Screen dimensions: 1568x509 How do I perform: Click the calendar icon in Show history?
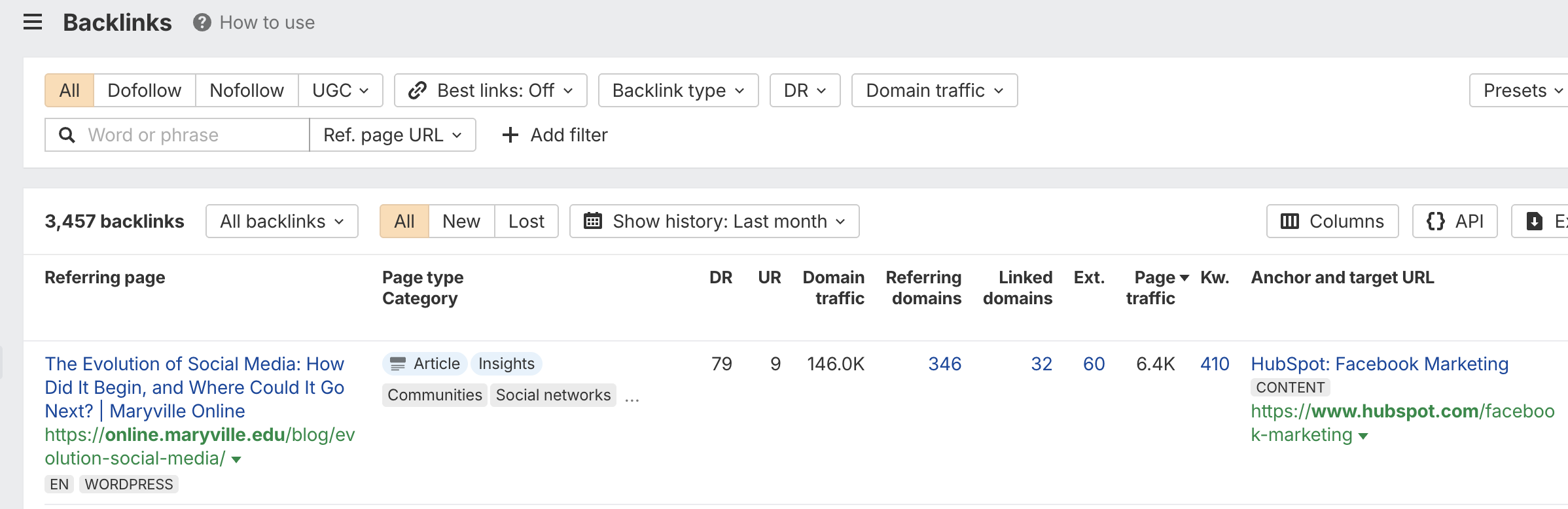(x=592, y=221)
